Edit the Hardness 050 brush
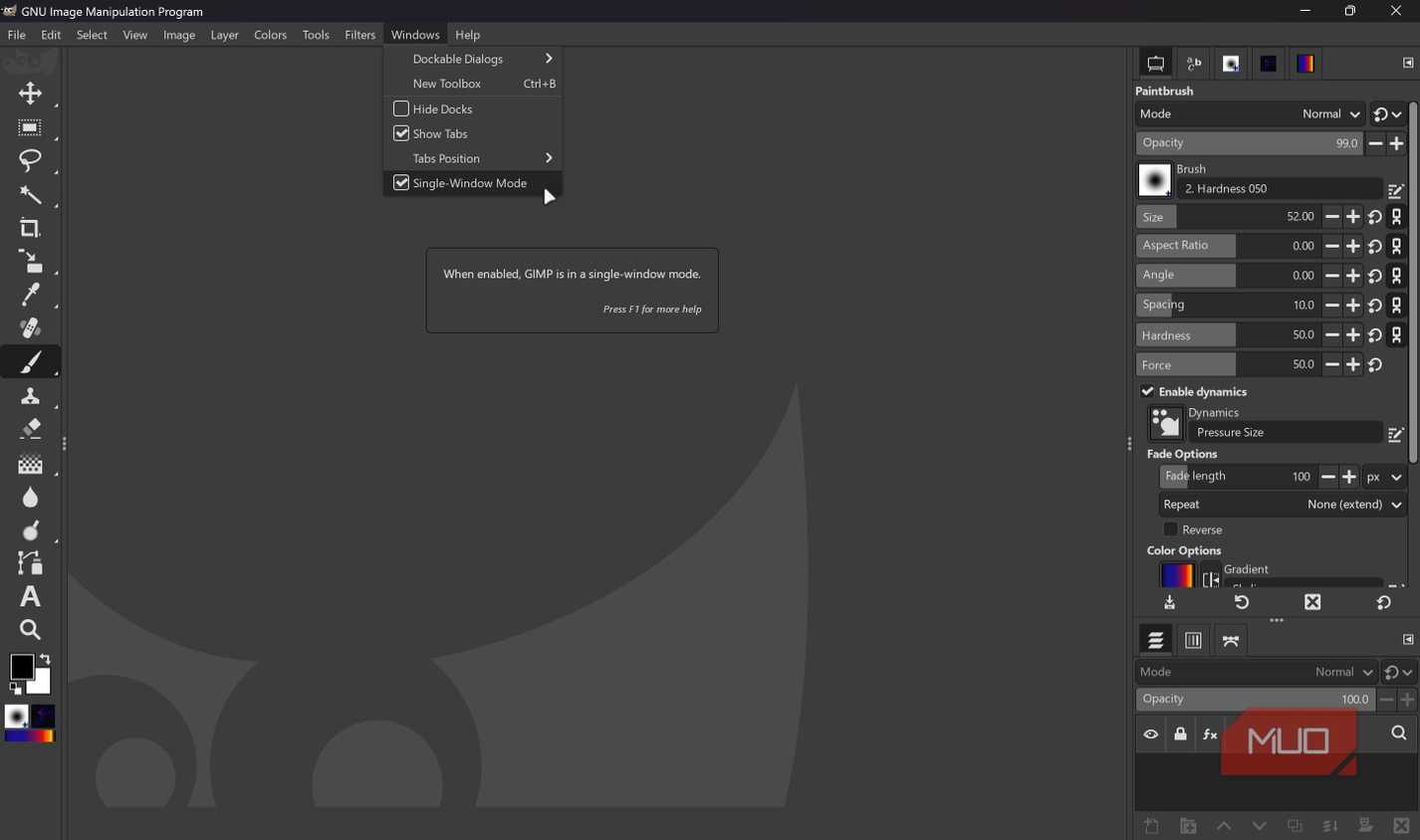This screenshot has height=840, width=1420. pos(1396,189)
